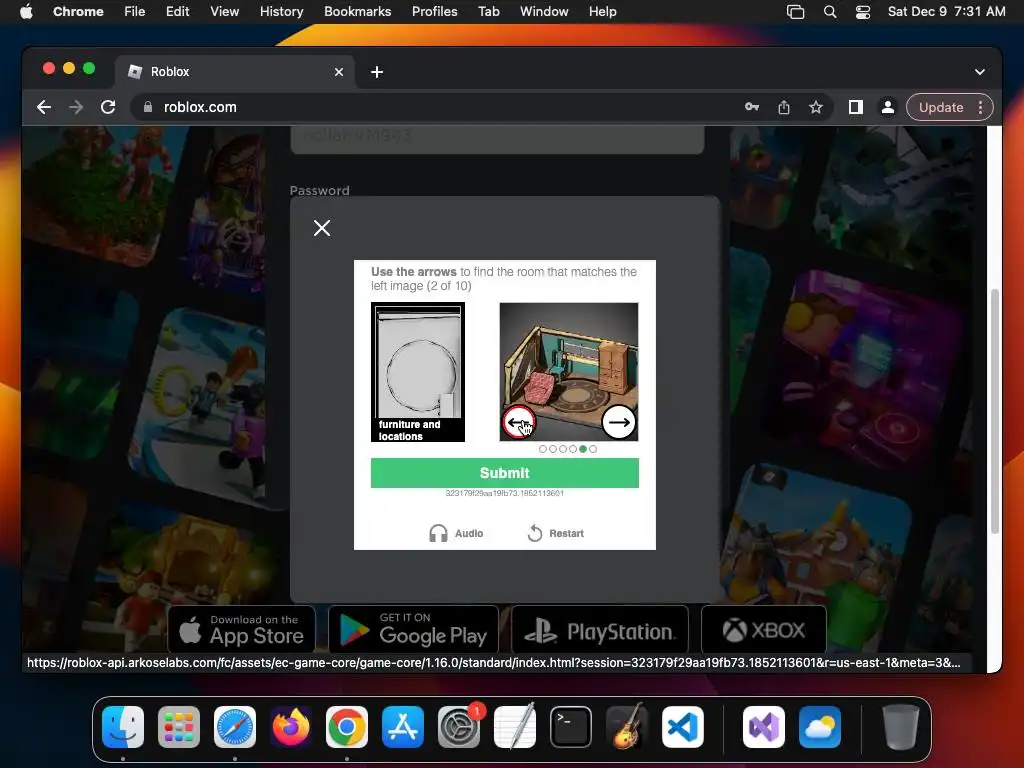Image resolution: width=1024 pixels, height=768 pixels.
Task: Open the File menu
Action: tap(135, 12)
